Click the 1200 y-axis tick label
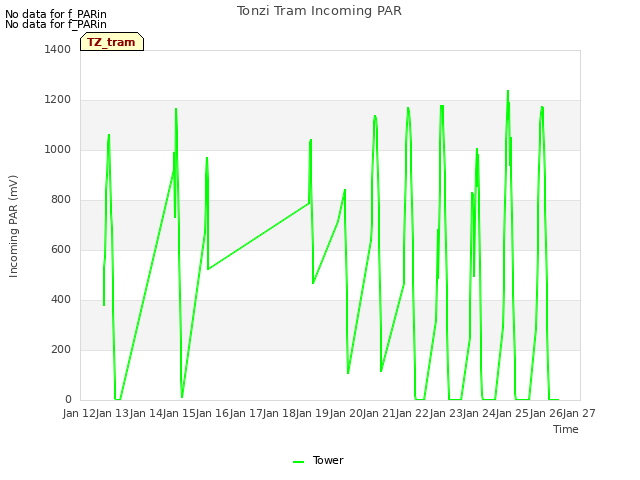Viewport: 640px width, 480px height. pyautogui.click(x=58, y=100)
